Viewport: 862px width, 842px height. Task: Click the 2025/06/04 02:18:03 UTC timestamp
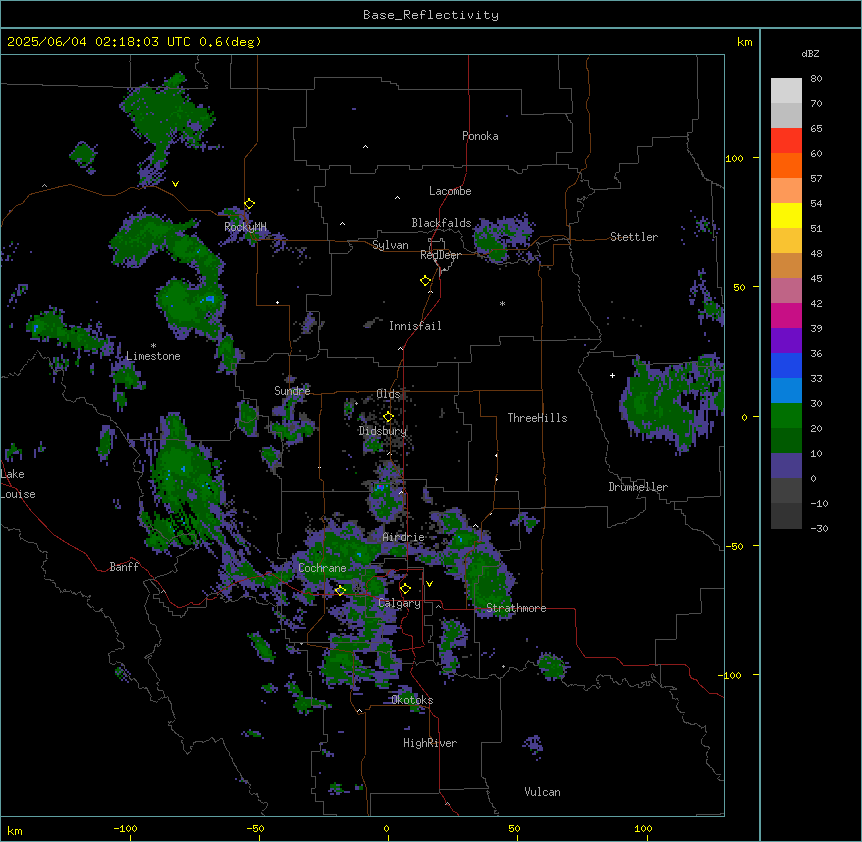[98, 42]
